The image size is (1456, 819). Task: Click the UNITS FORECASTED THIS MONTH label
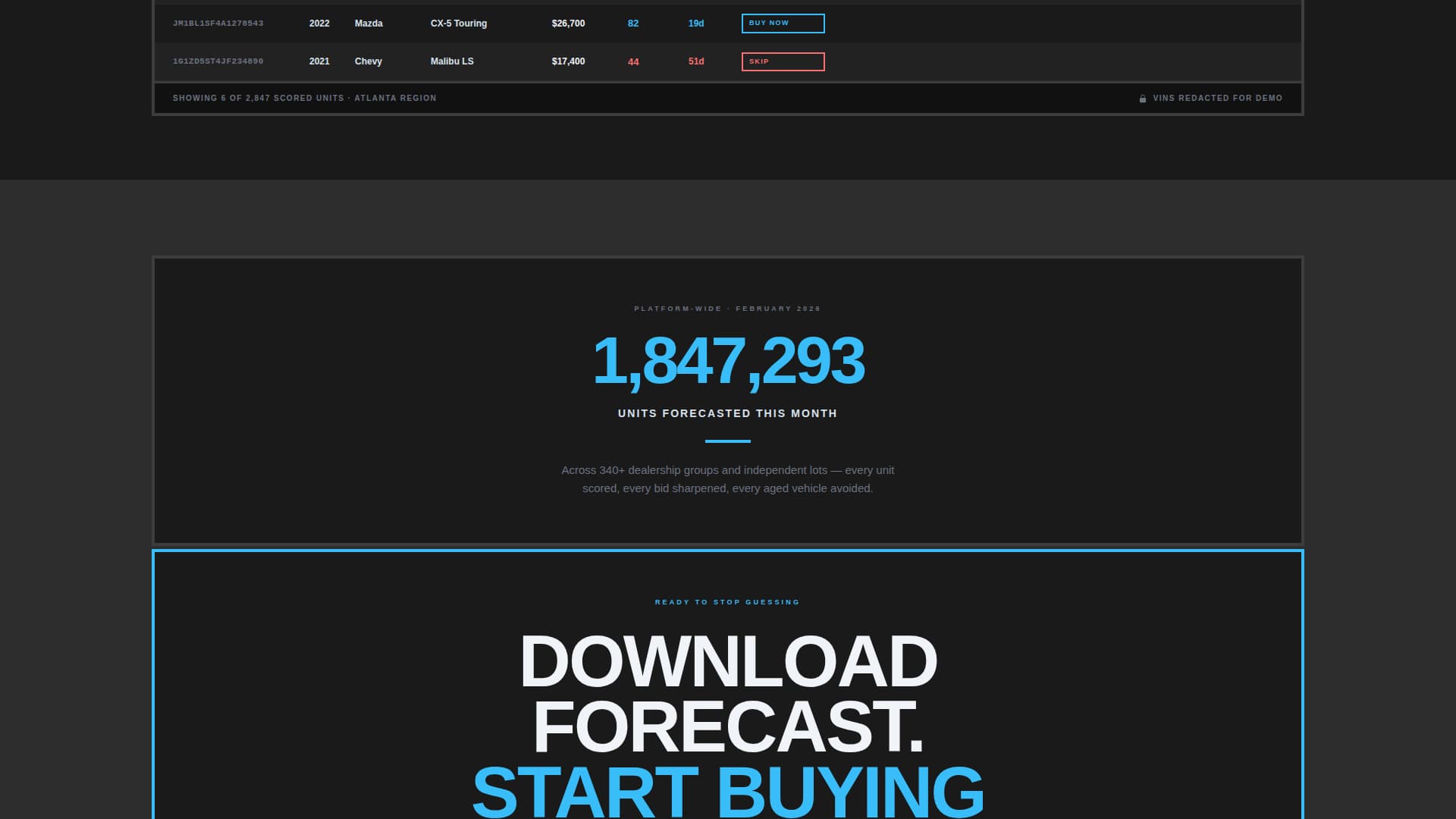pos(727,413)
